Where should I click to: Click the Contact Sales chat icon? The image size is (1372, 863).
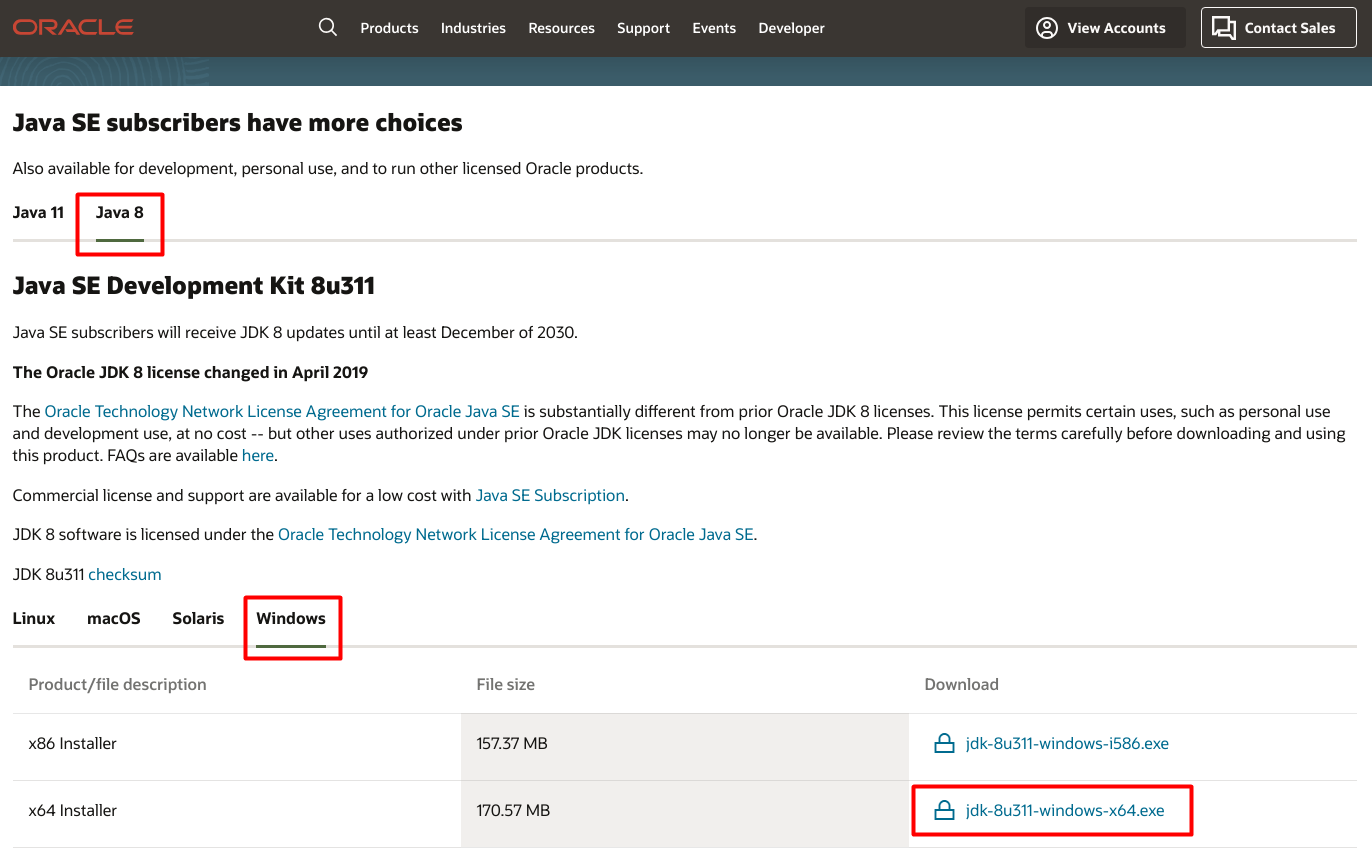coord(1224,28)
